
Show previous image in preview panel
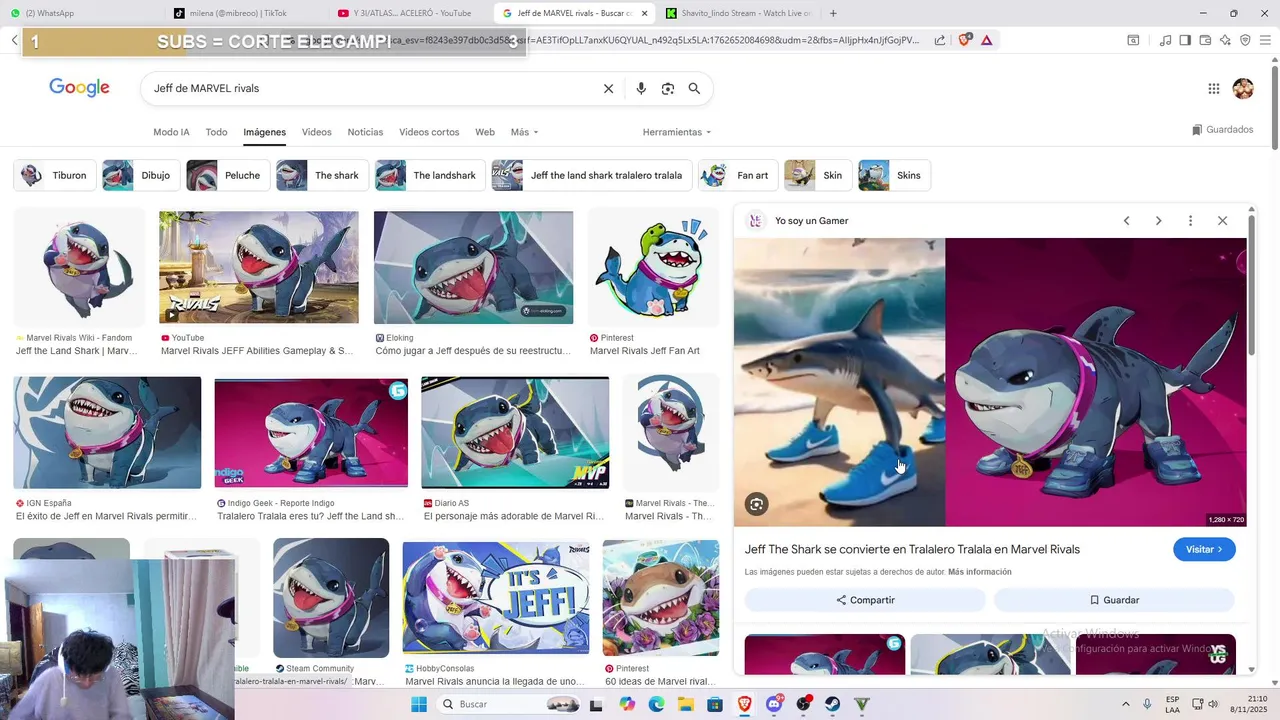tap(1126, 221)
